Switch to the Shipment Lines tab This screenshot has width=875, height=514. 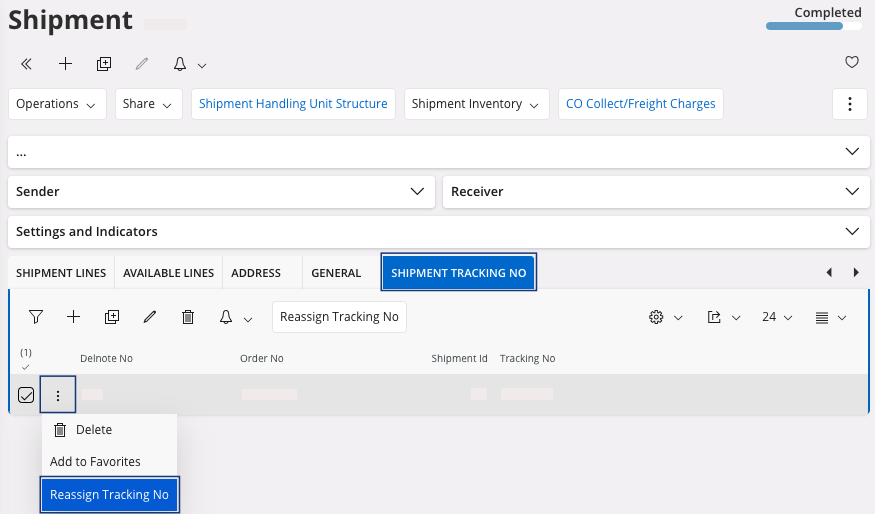(61, 273)
